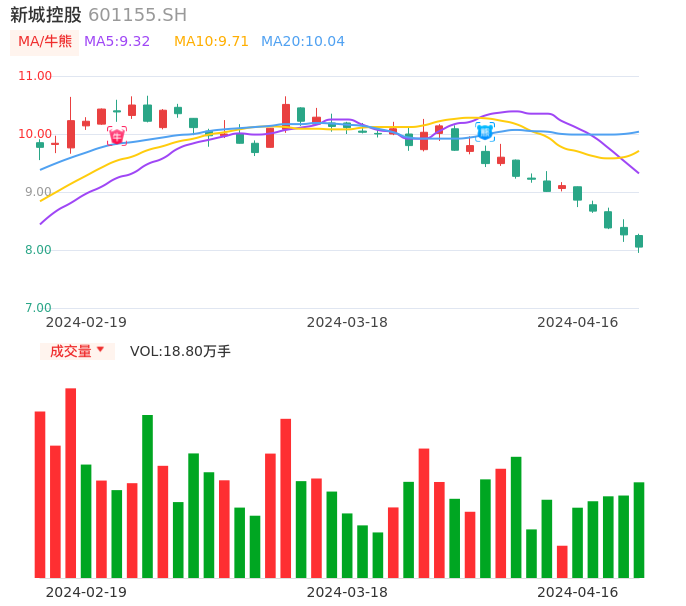The width and height of the screenshot is (686, 606).
Task: Click the last green volume bar
Action: click(x=639, y=530)
